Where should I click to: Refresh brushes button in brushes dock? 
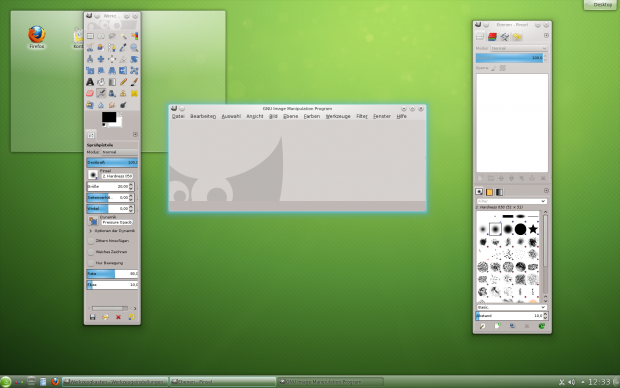pos(542,326)
